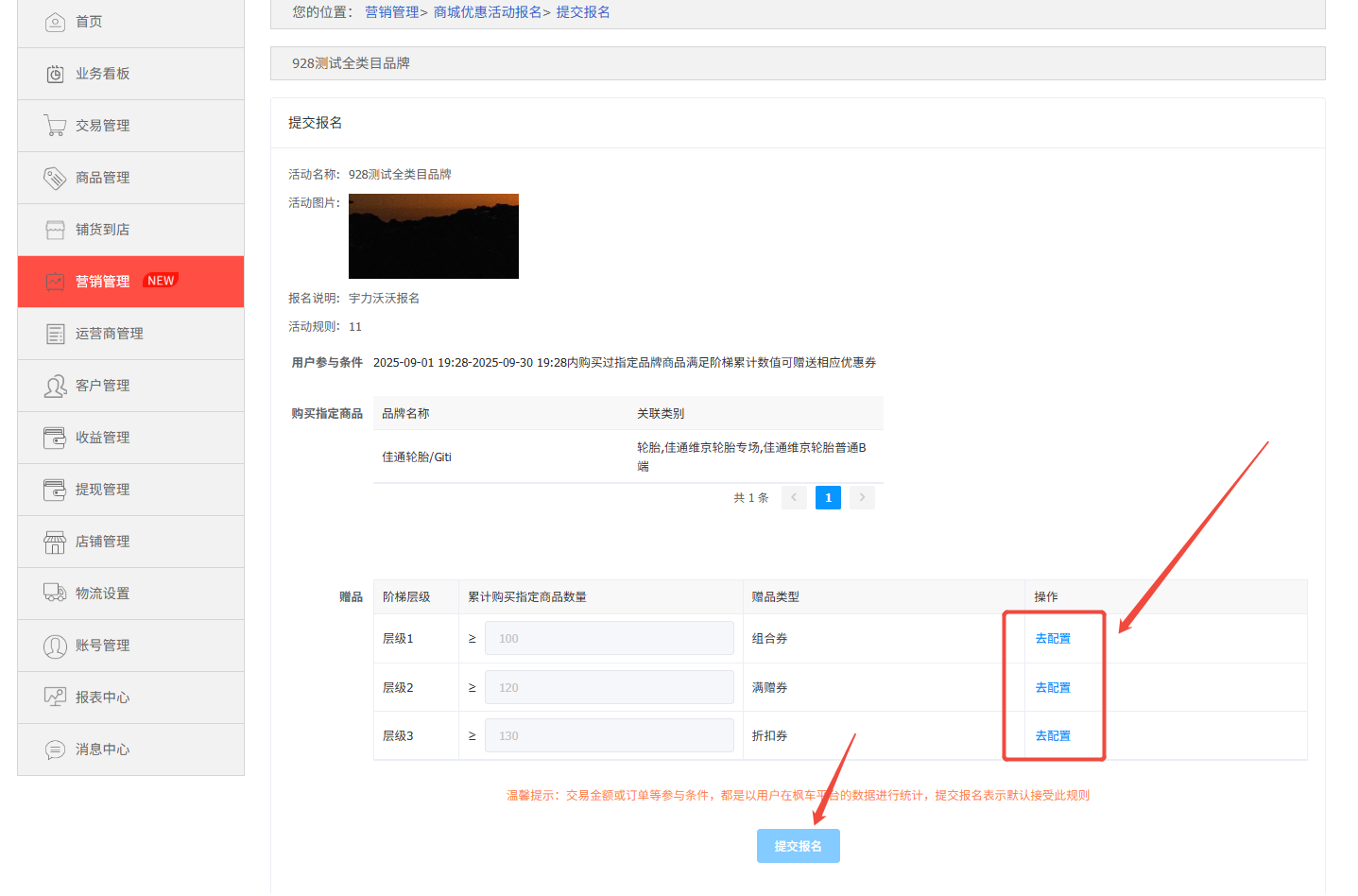Open the 运营商管理 menu entry
This screenshot has width=1358, height=896.
[x=112, y=333]
